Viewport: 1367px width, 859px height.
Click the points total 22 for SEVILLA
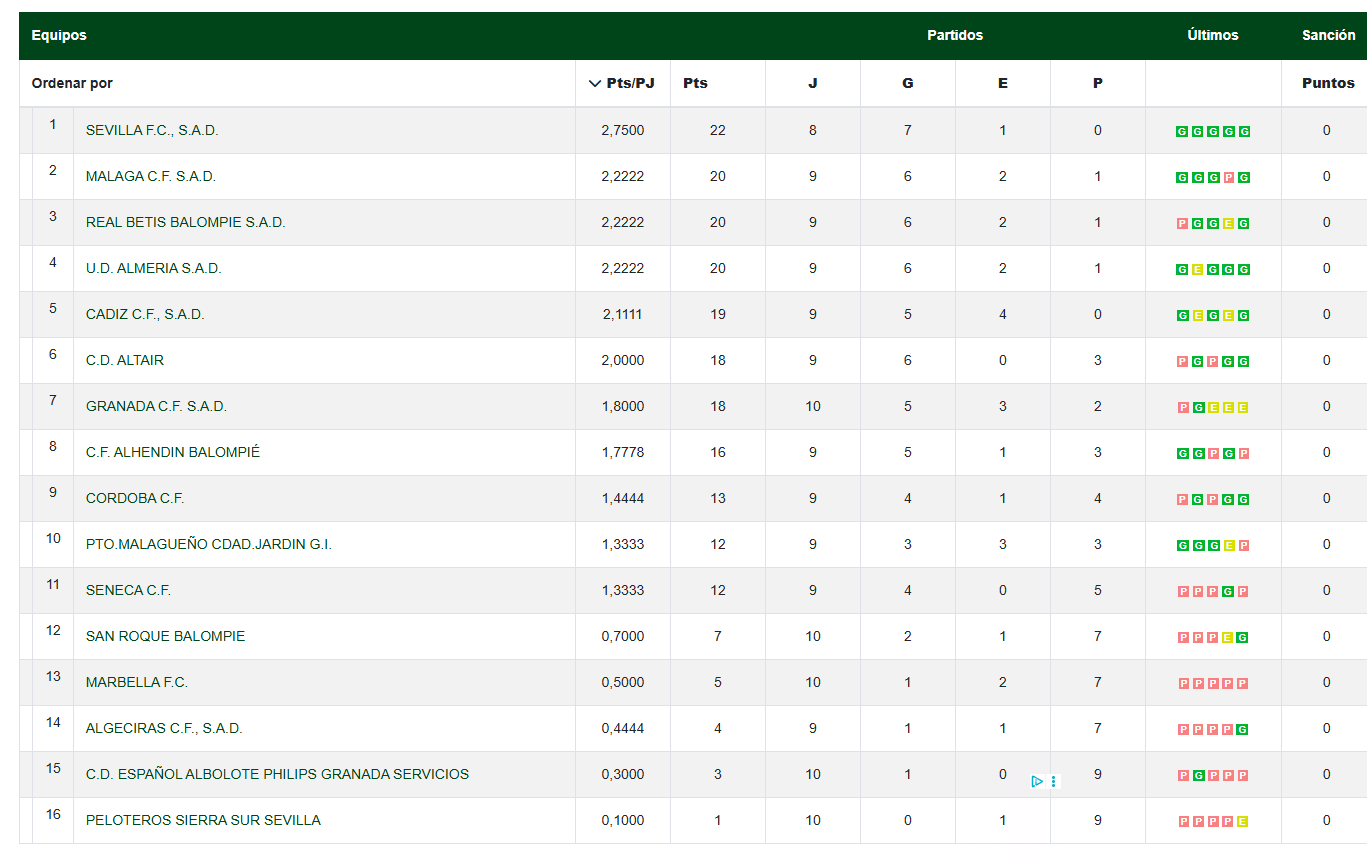[x=718, y=130]
